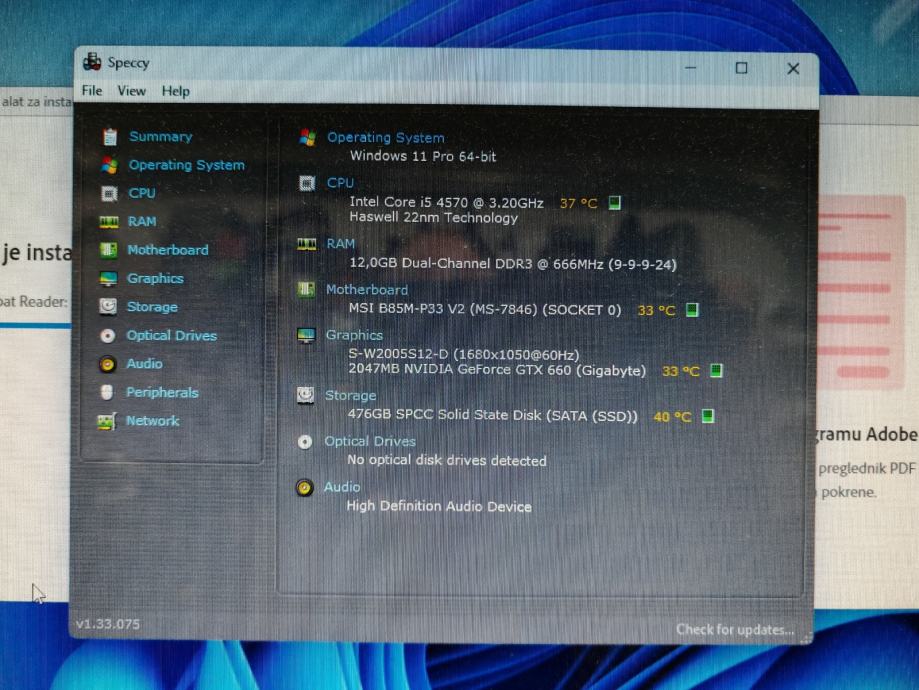Click green temperature indicator next to SSD
The width and height of the screenshot is (919, 690).
point(708,416)
